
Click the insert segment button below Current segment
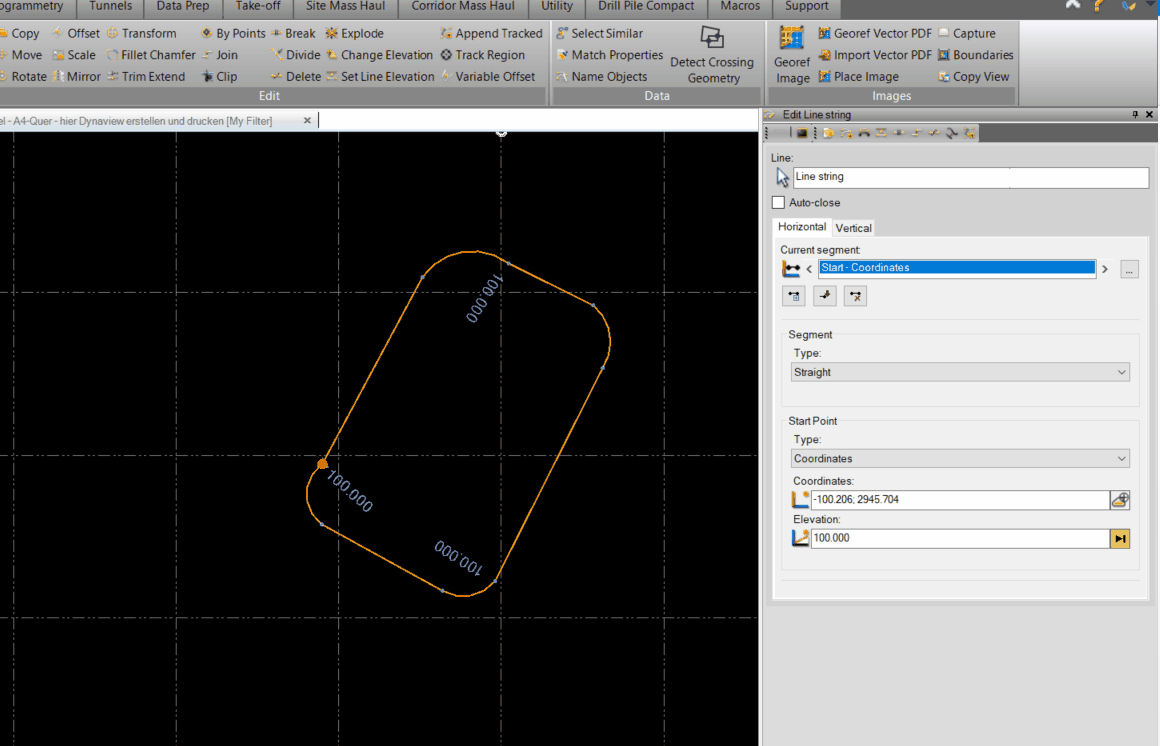coord(793,295)
